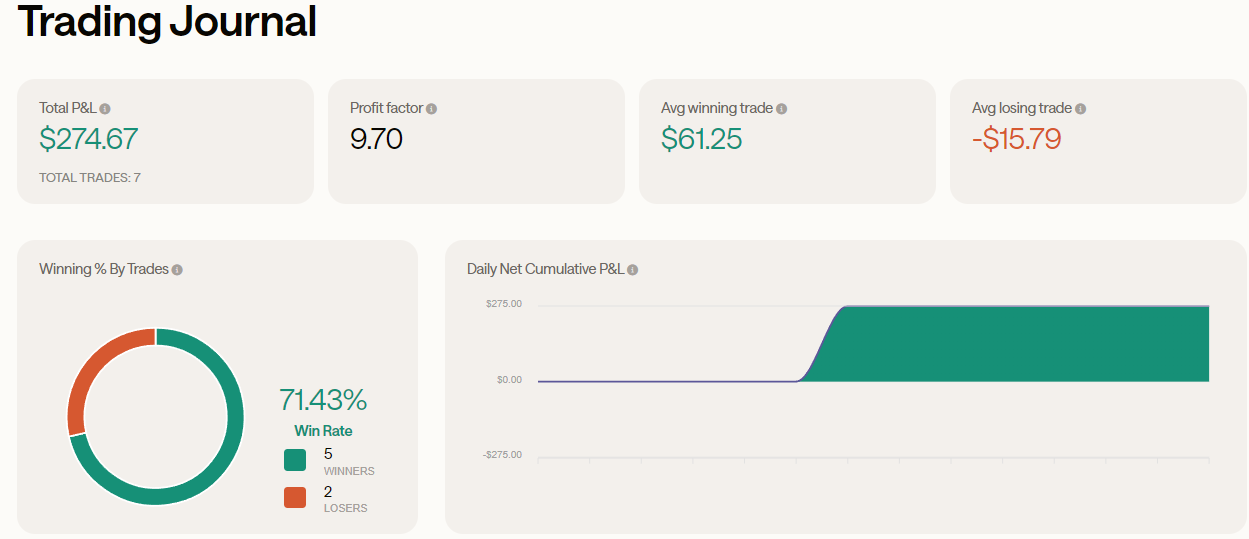Click the TOTAL TRADES: 7 text
This screenshot has height=539, width=1249.
click(x=90, y=178)
